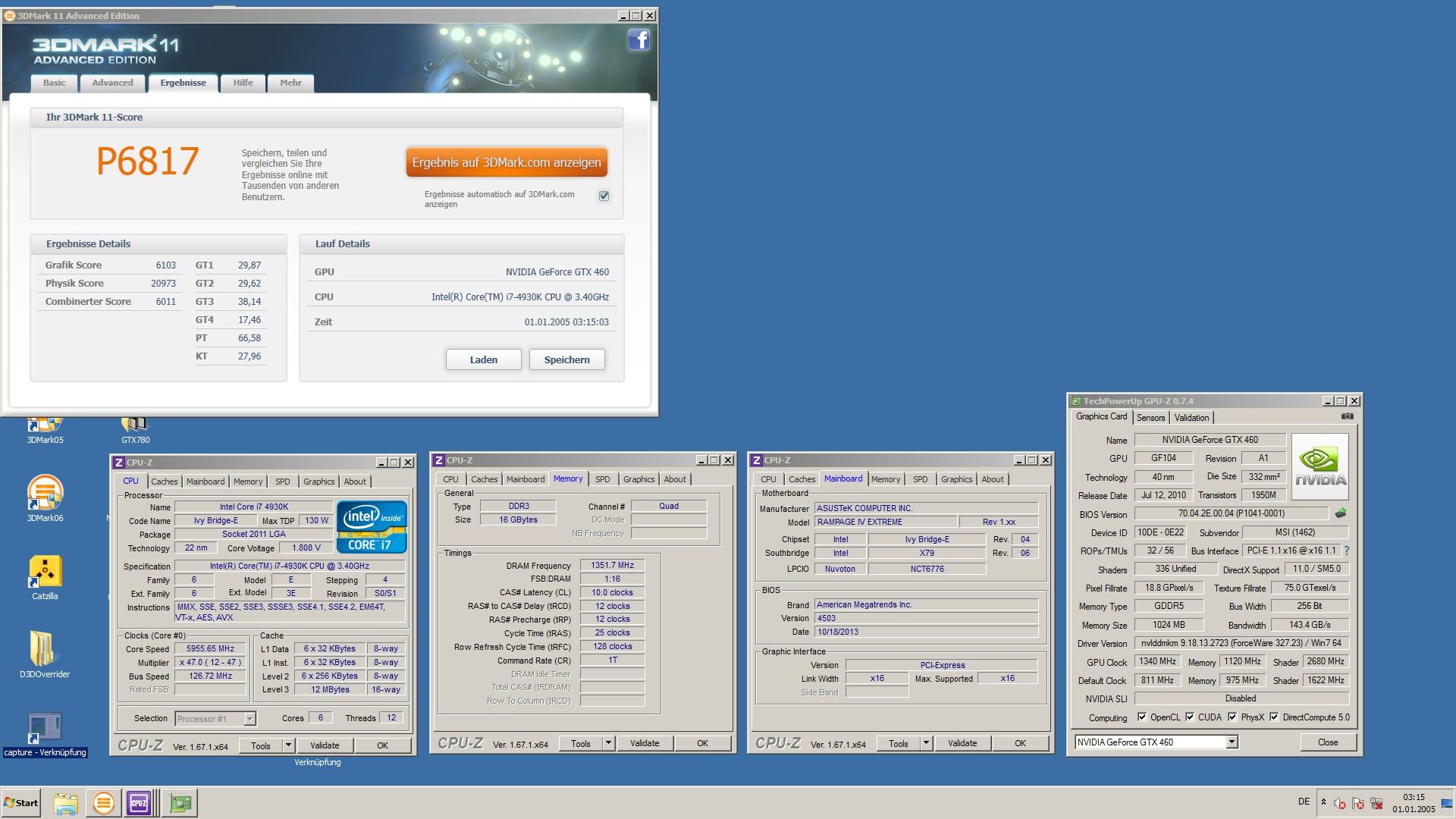Toggle automatic results upload checkbox
Screen dimensions: 1456x819
[604, 196]
